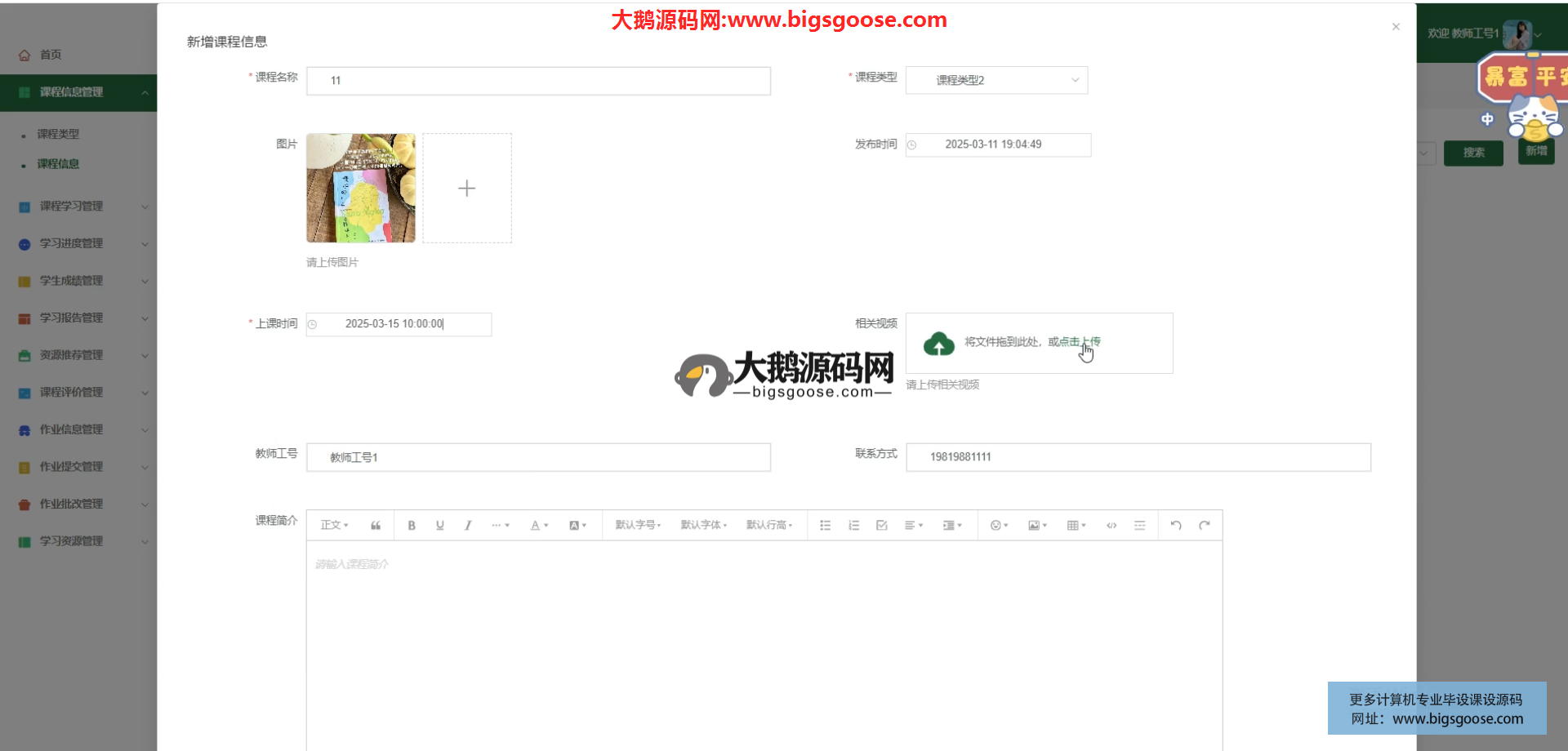
Task: Insert a numbered list
Action: tap(853, 526)
